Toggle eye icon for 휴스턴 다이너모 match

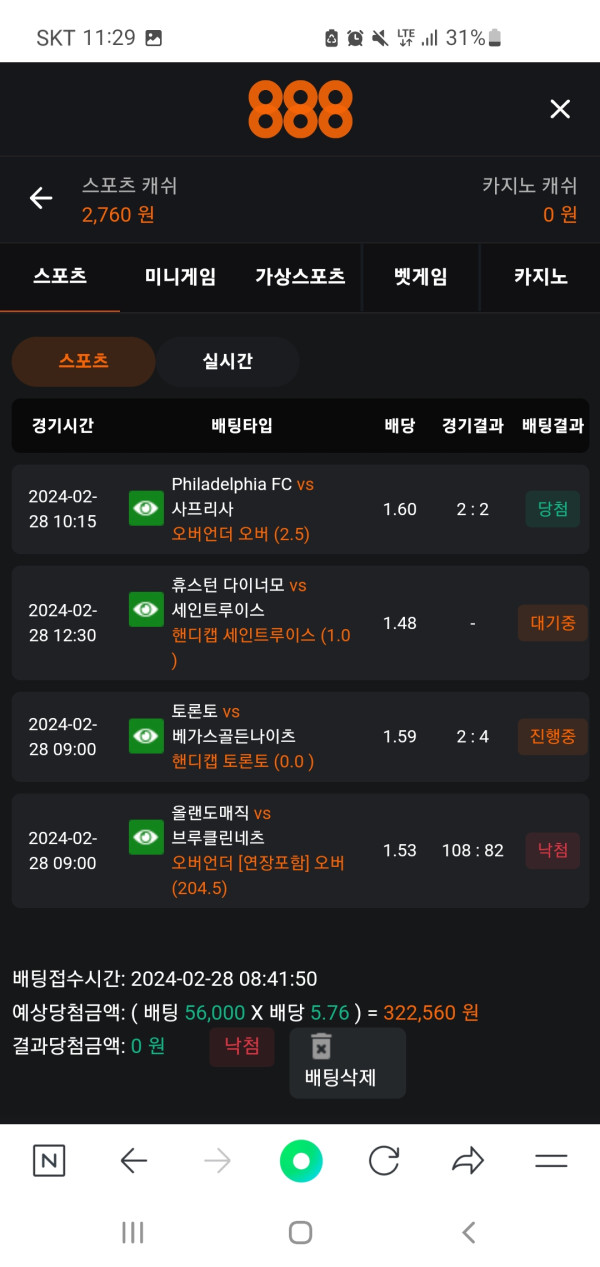click(x=146, y=609)
